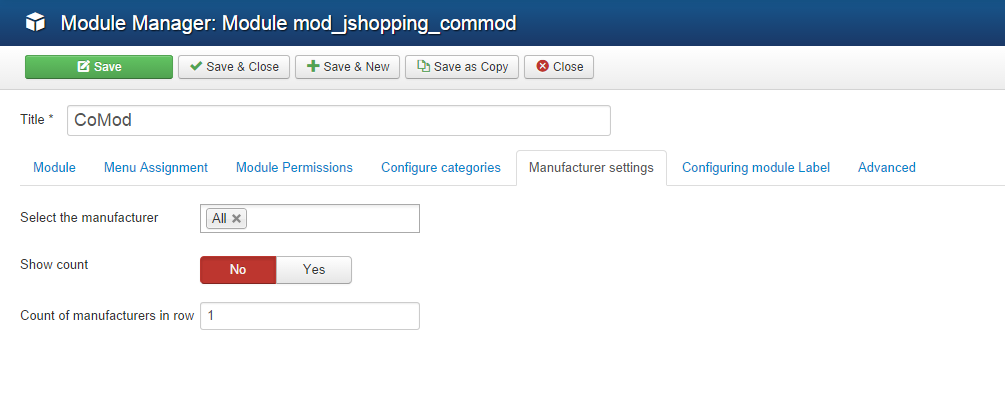Open the Configure categories tab
Screen dimensions: 1005x400
point(440,168)
